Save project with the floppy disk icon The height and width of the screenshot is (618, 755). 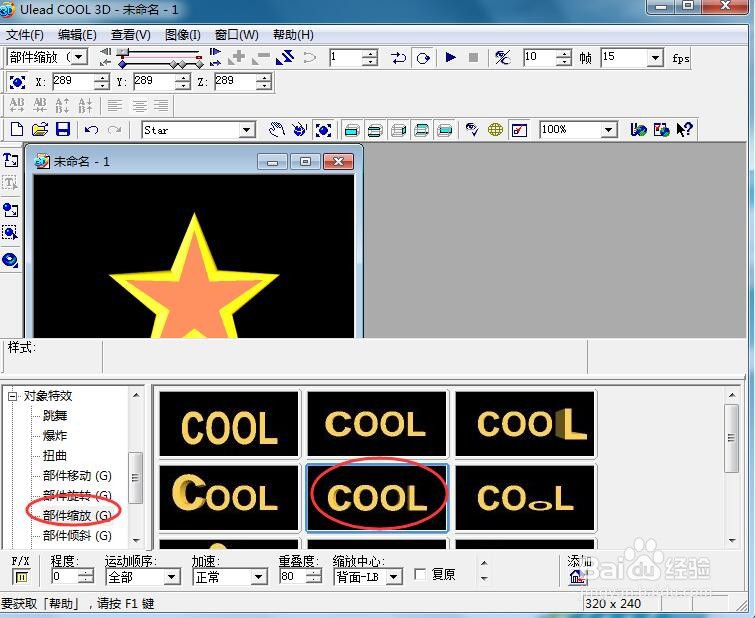pos(63,129)
